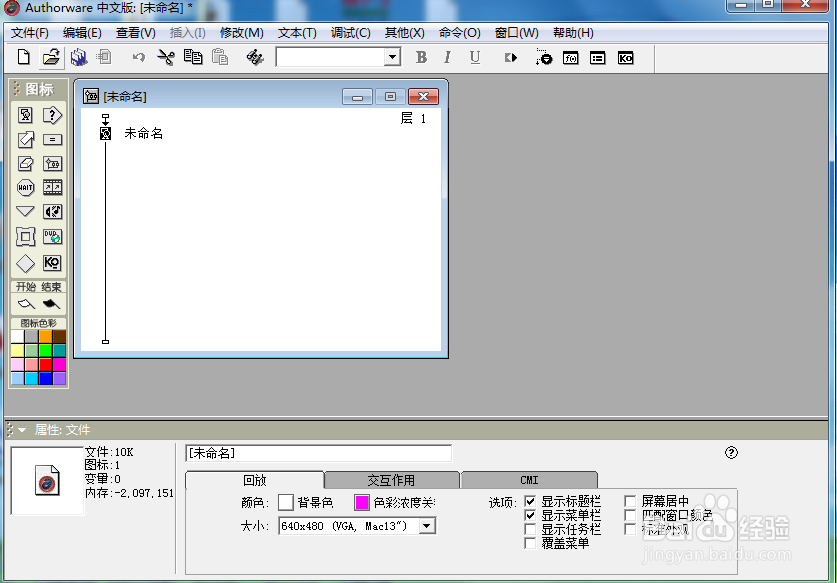837x583 pixels.
Task: Select the Display icon in palette
Action: 25,115
